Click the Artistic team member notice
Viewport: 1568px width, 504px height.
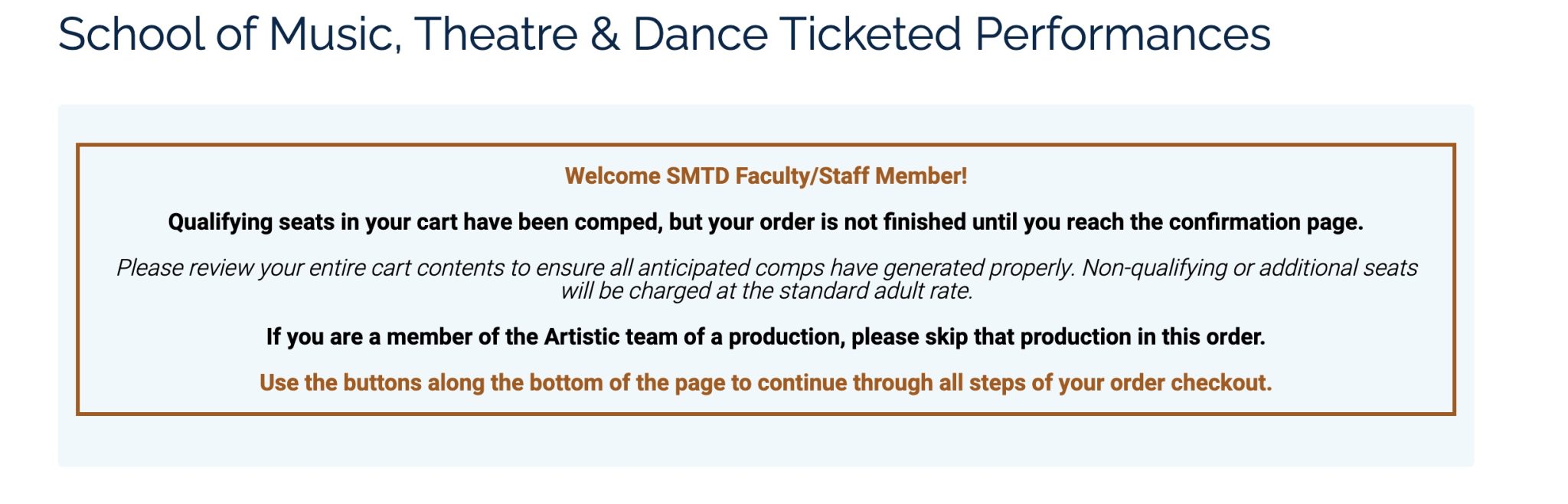click(x=766, y=337)
